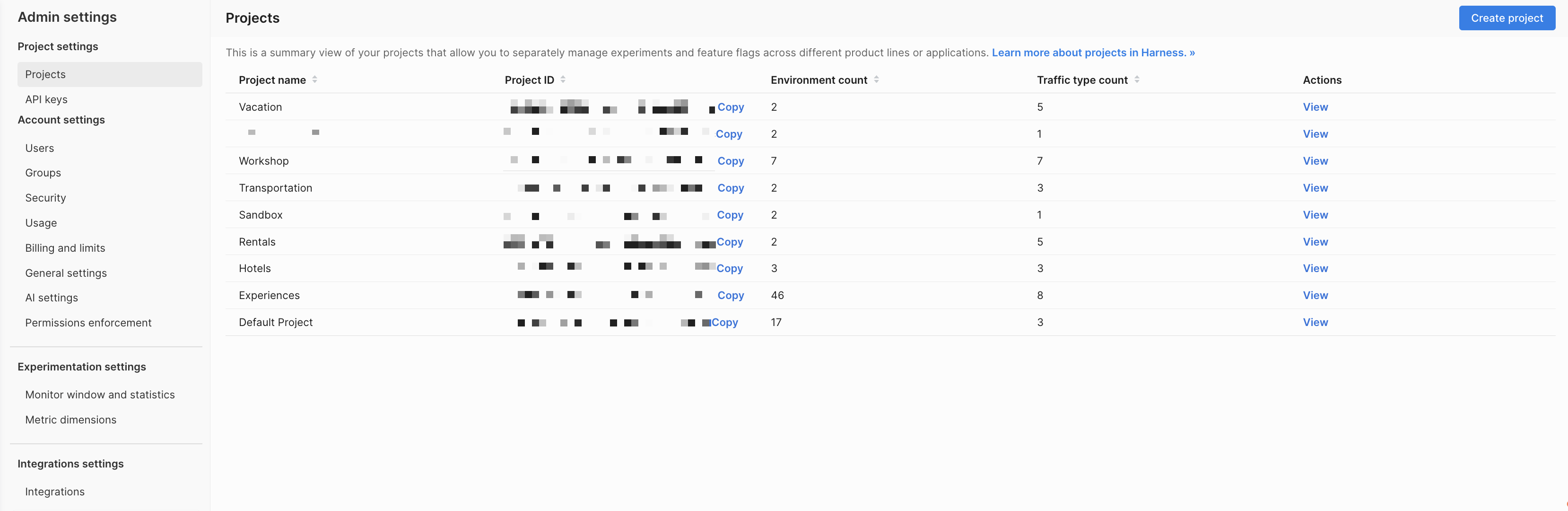Sort by Environment count column
1568x511 pixels.
click(x=876, y=80)
